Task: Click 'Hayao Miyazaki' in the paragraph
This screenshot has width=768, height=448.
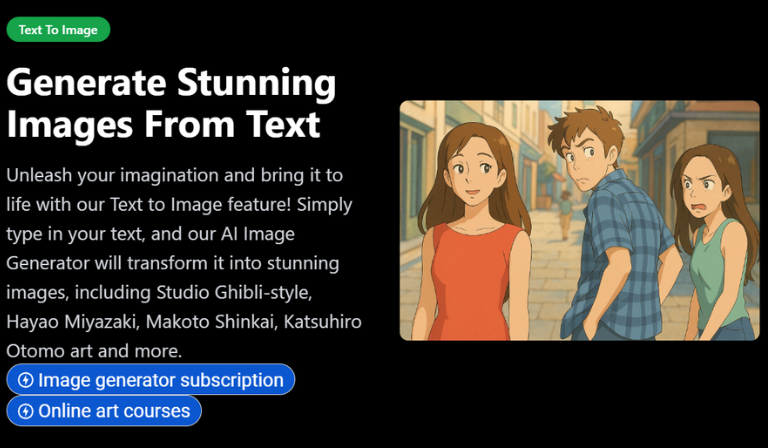Action: pyautogui.click(x=68, y=323)
